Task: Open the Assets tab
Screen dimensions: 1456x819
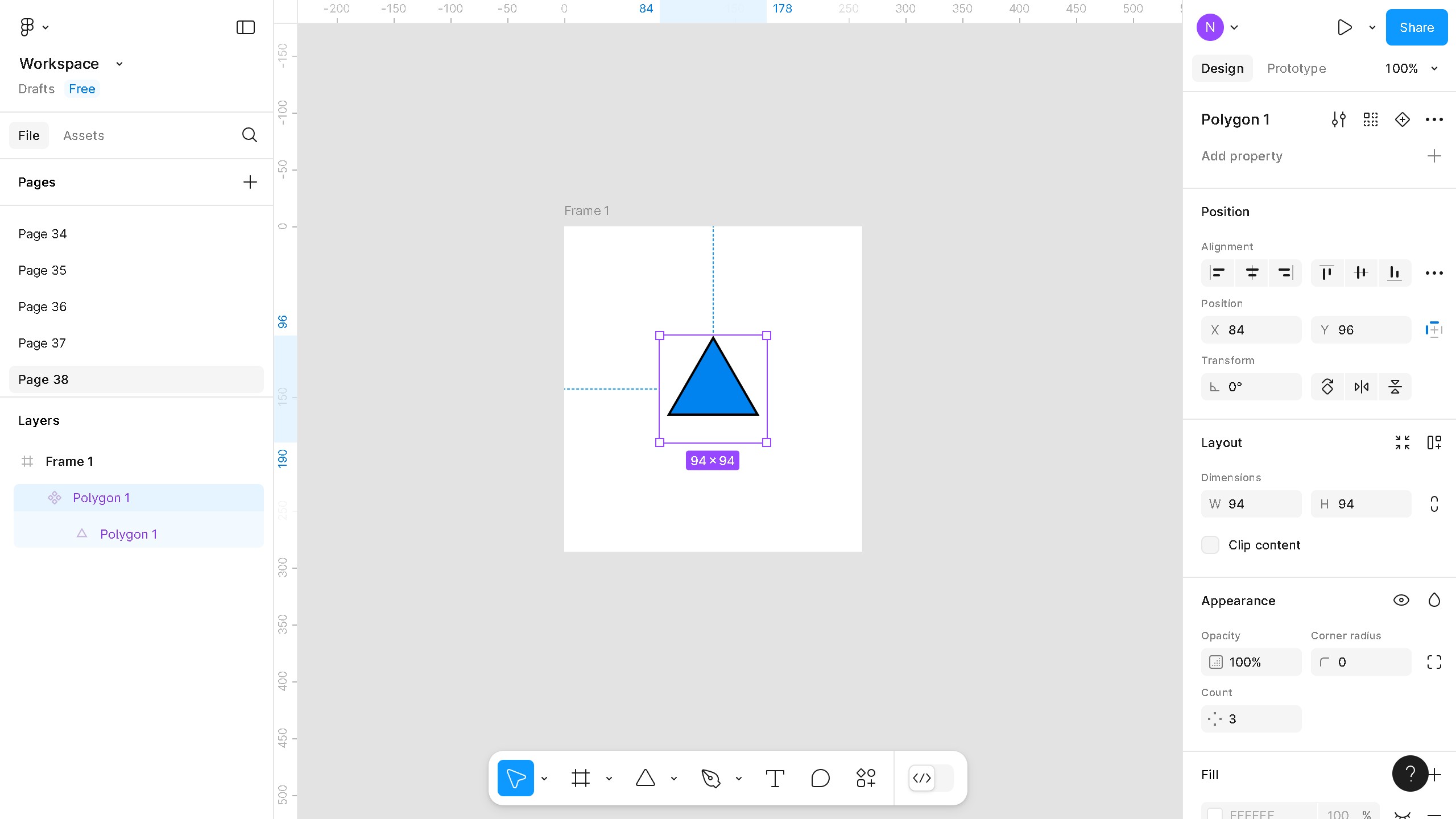Action: tap(84, 135)
